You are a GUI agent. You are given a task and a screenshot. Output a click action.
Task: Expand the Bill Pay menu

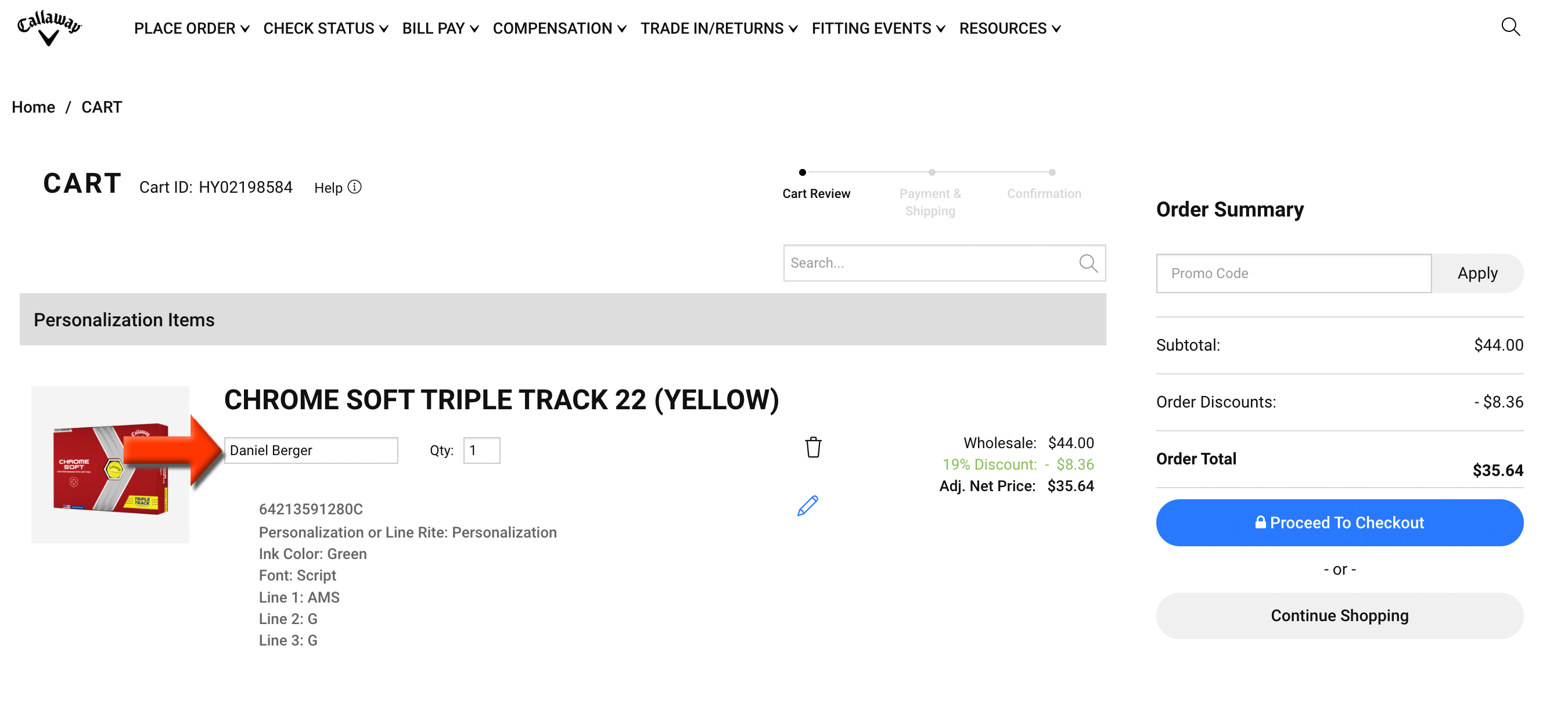[440, 28]
